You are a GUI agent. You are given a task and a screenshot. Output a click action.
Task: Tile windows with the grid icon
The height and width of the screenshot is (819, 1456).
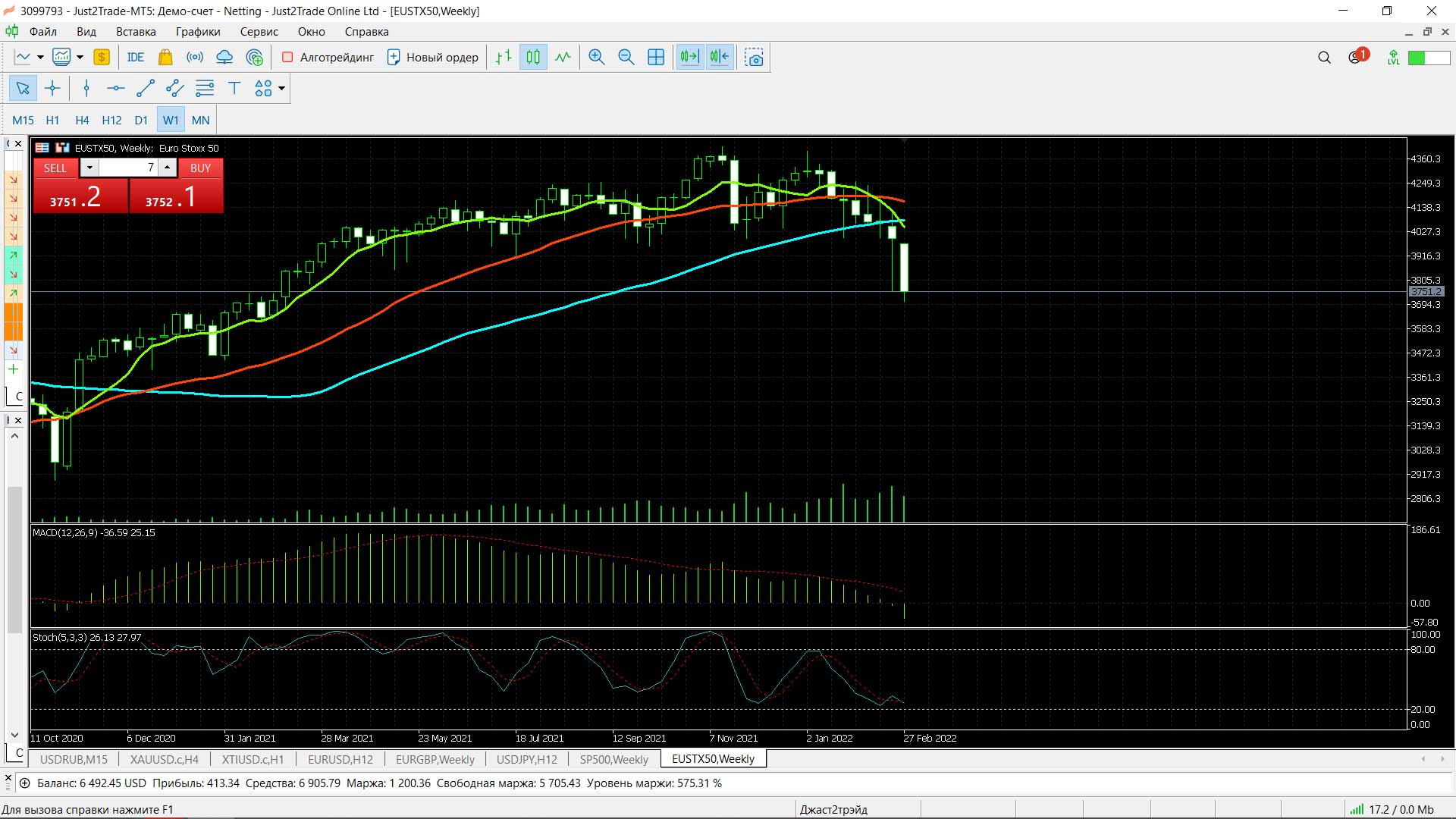point(656,57)
